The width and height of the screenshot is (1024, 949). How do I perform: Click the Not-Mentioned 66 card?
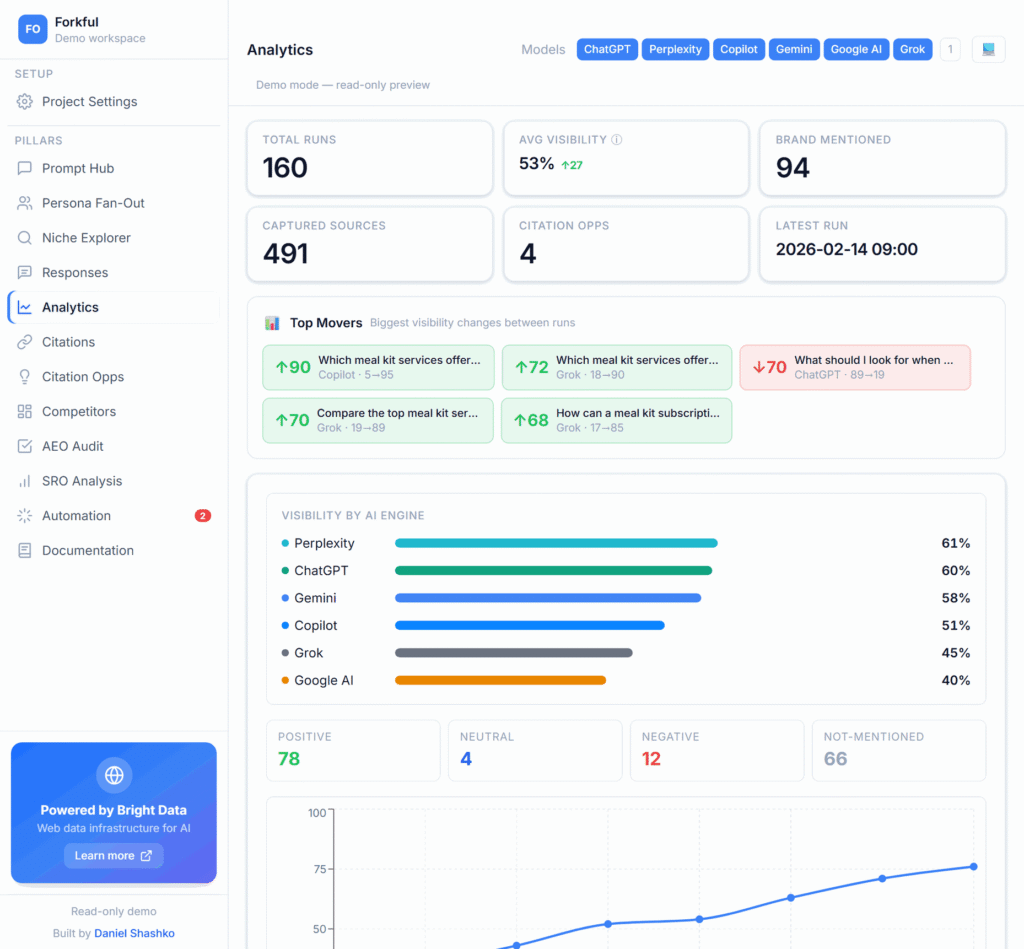[899, 750]
